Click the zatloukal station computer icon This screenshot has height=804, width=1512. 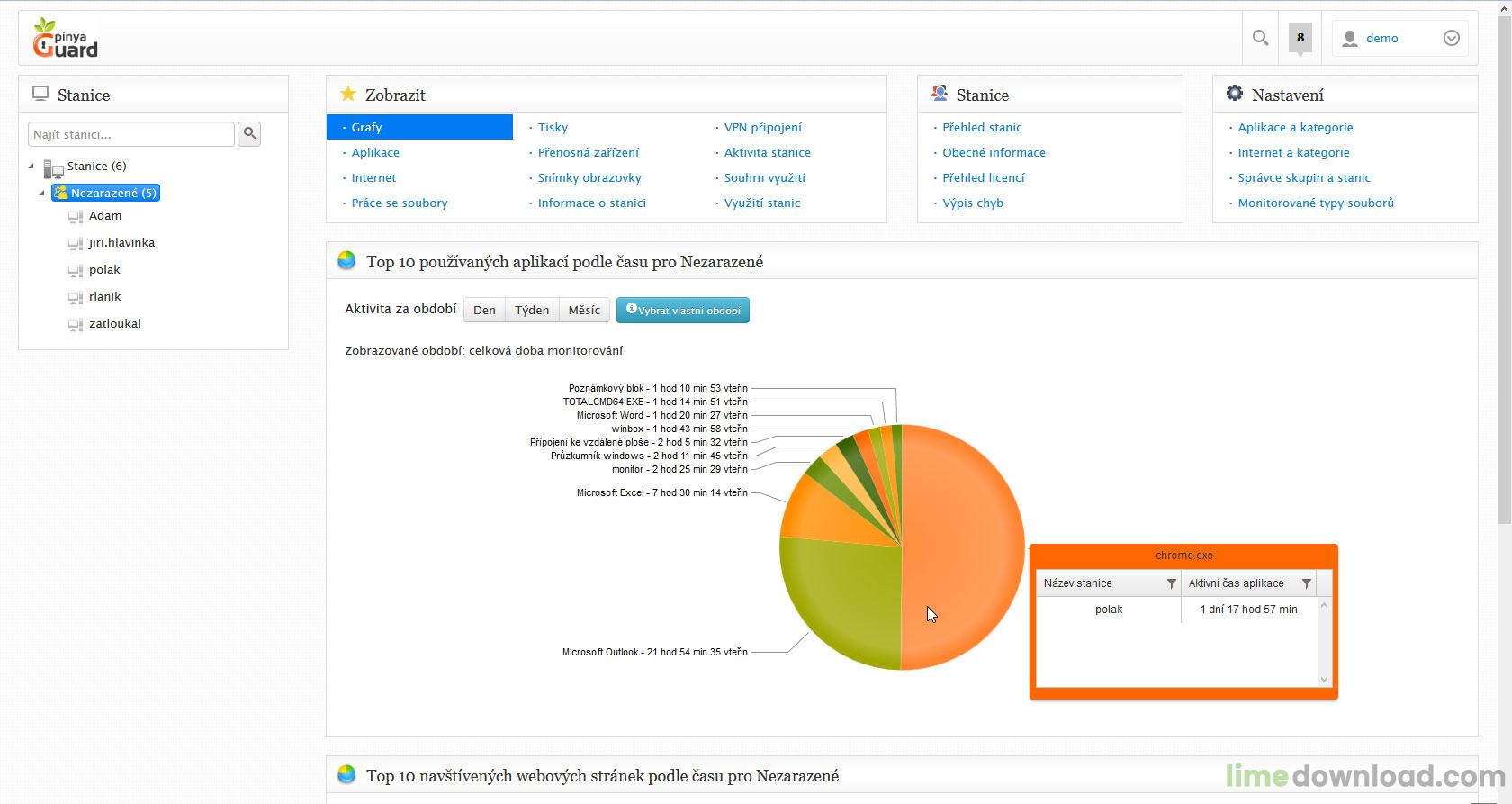pos(76,324)
